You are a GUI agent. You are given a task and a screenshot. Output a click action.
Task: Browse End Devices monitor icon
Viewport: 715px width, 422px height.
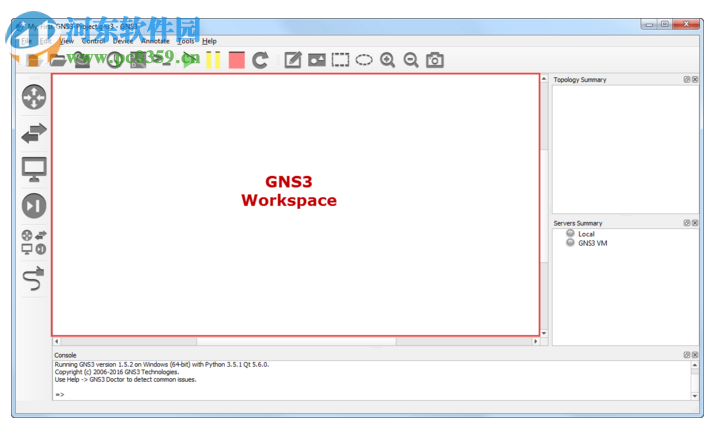(x=34, y=169)
